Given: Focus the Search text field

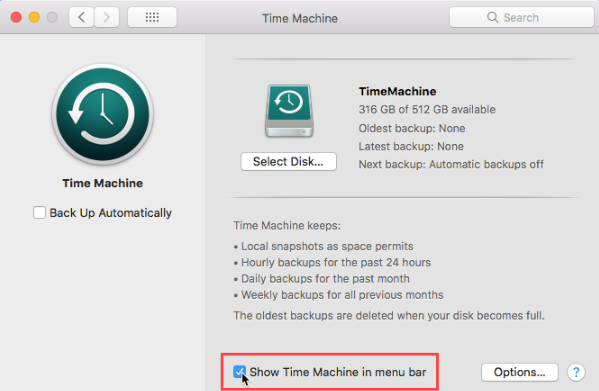Looking at the screenshot, I should tap(521, 17).
